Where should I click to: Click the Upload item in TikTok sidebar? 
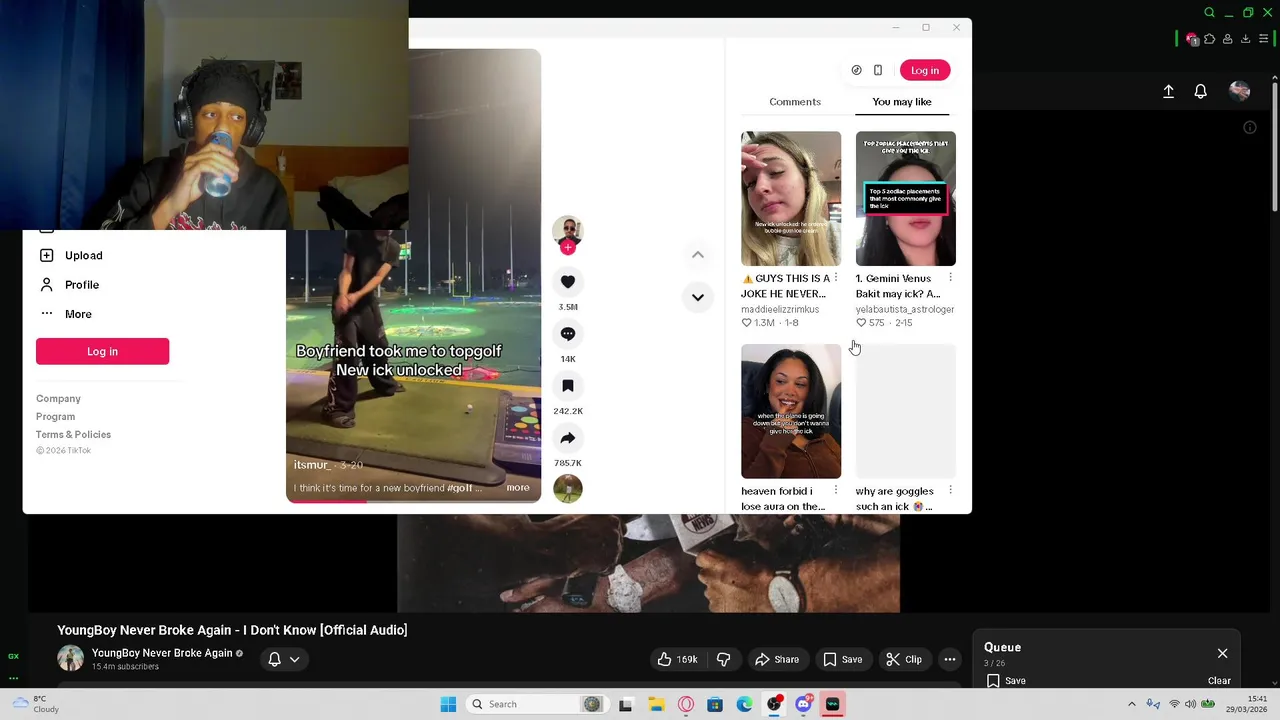[71, 255]
